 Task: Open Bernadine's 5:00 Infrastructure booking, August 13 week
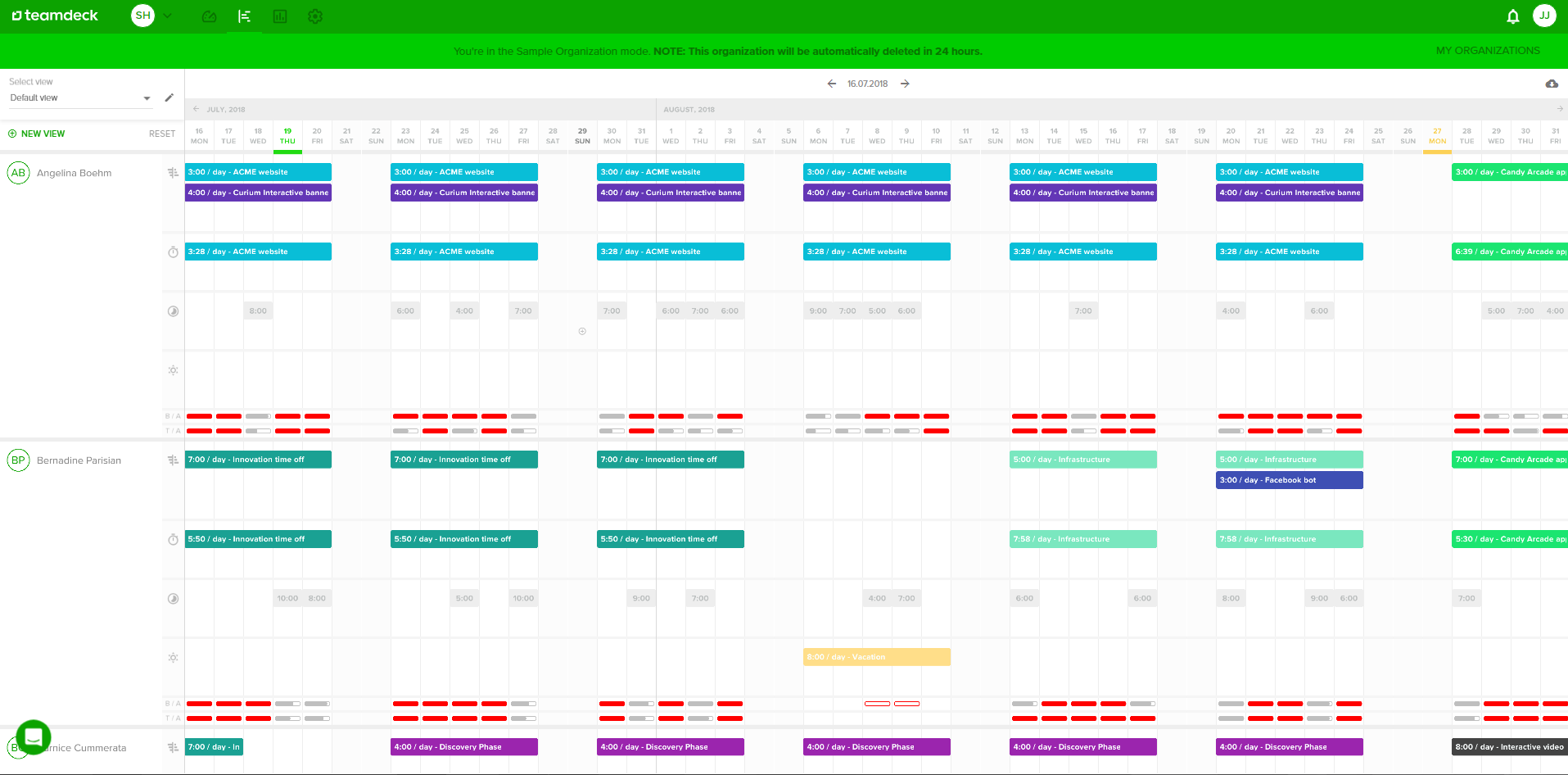click(1083, 460)
